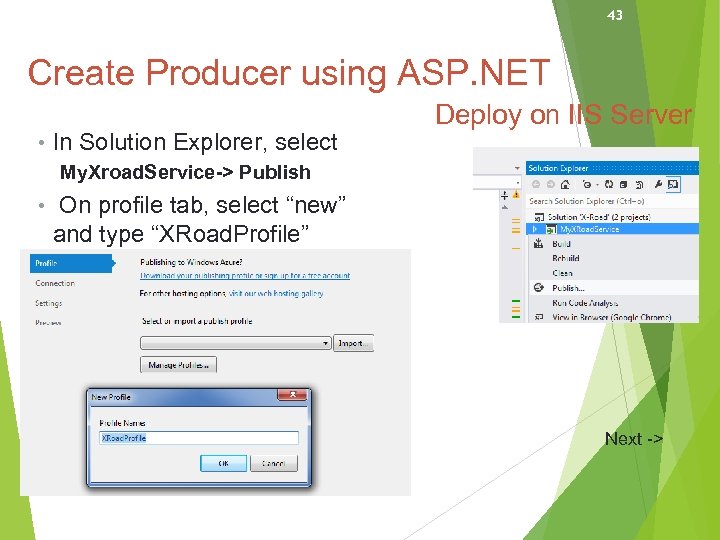The image size is (720, 540).
Task: Click the Next -> text on the slide
Action: point(634,439)
